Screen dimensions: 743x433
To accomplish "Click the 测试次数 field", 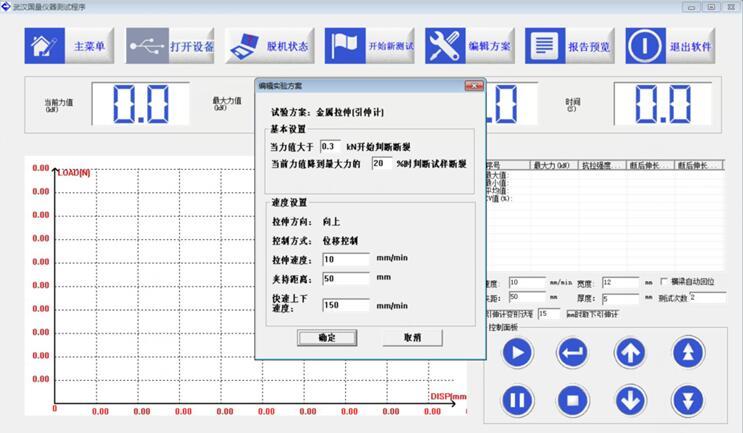I will coord(707,298).
